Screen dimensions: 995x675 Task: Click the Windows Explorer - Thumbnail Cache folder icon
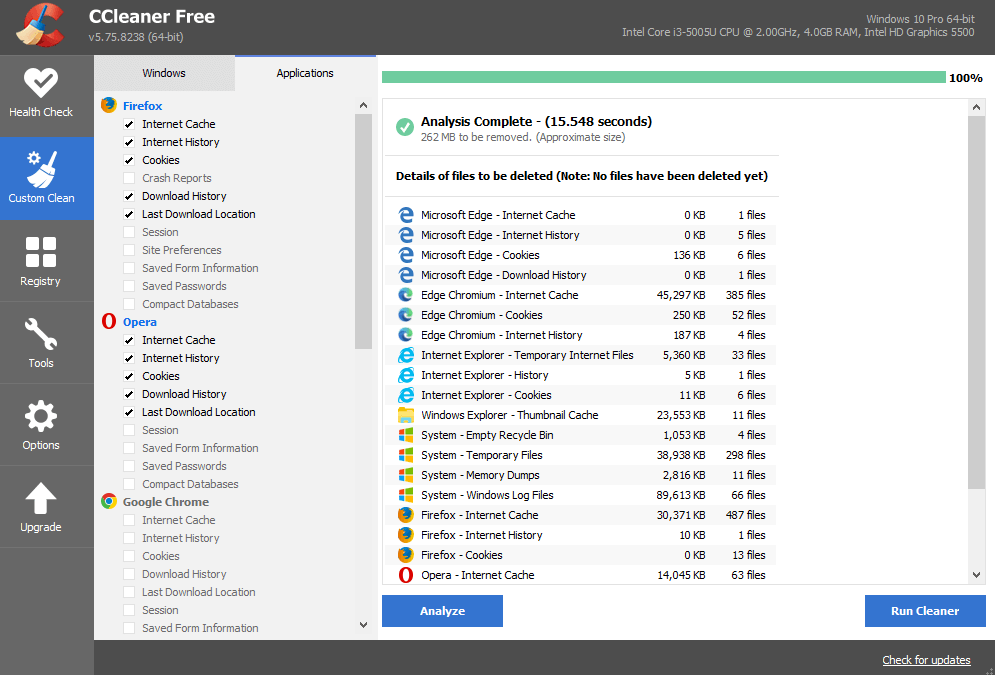[x=405, y=415]
